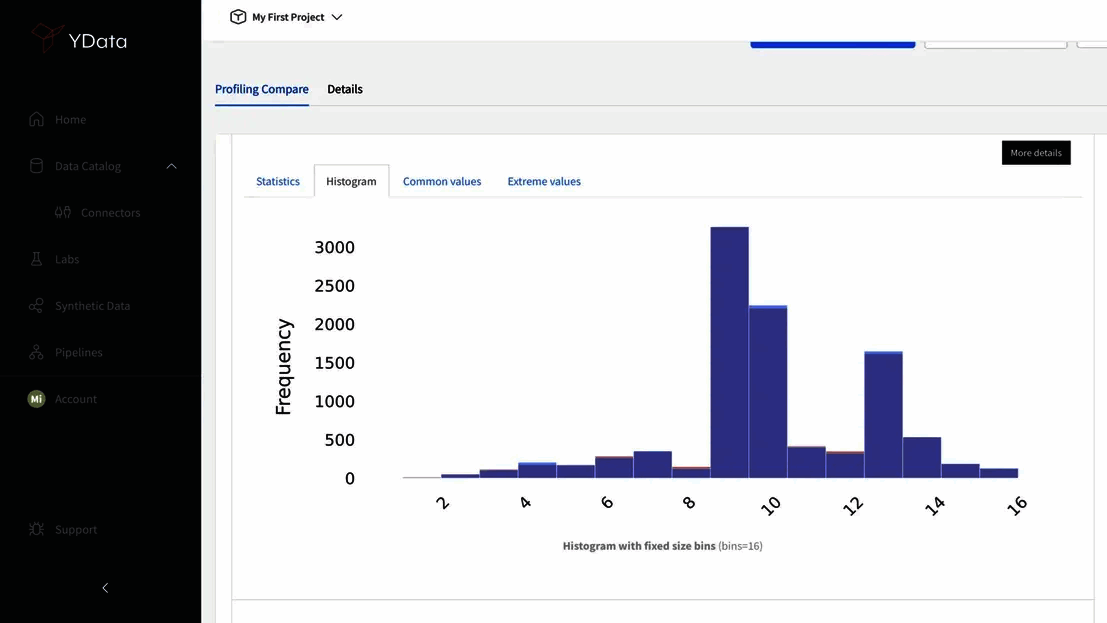Open the Synthetic Data icon

pyautogui.click(x=37, y=306)
